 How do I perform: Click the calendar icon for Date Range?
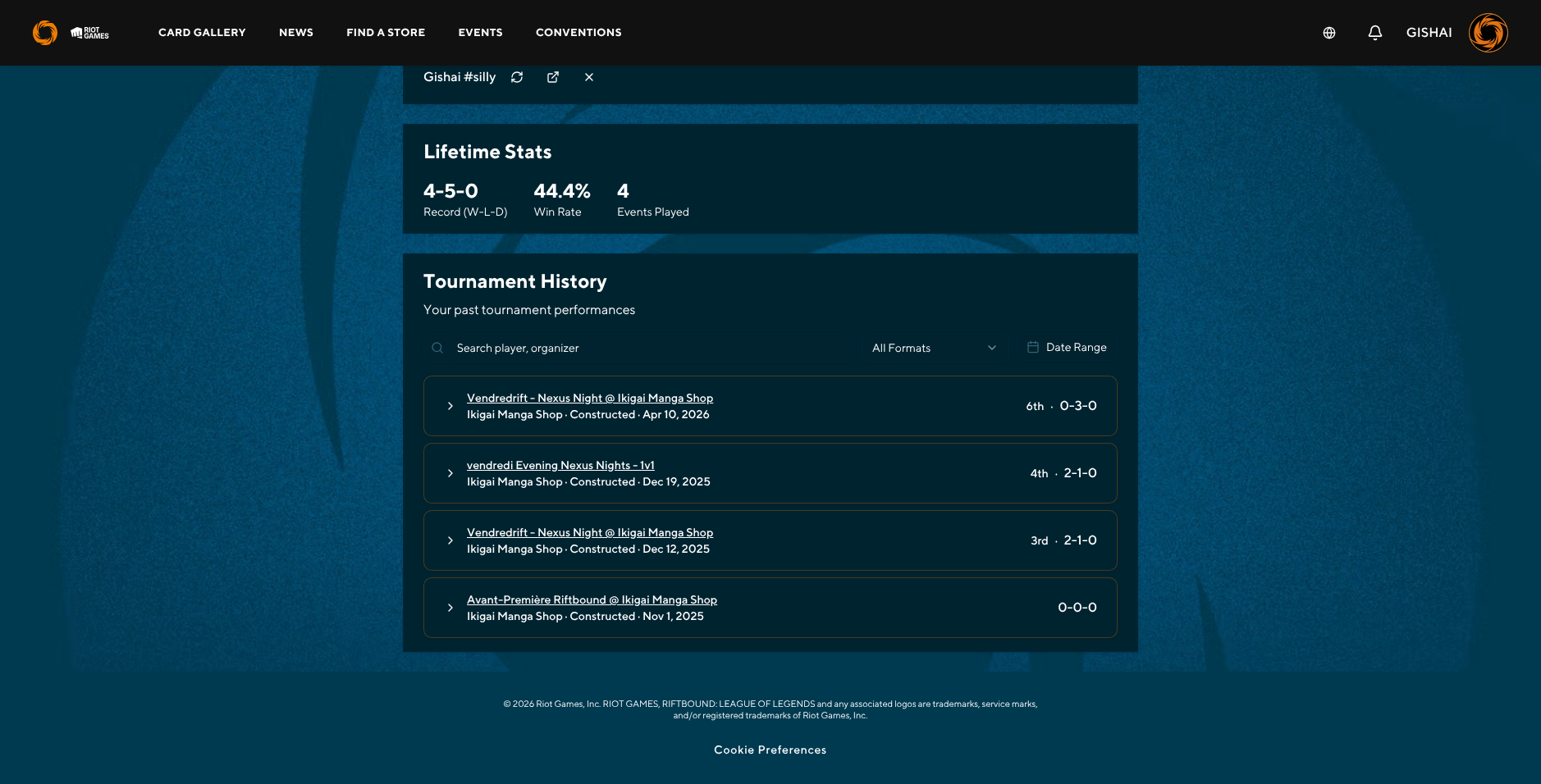1033,347
